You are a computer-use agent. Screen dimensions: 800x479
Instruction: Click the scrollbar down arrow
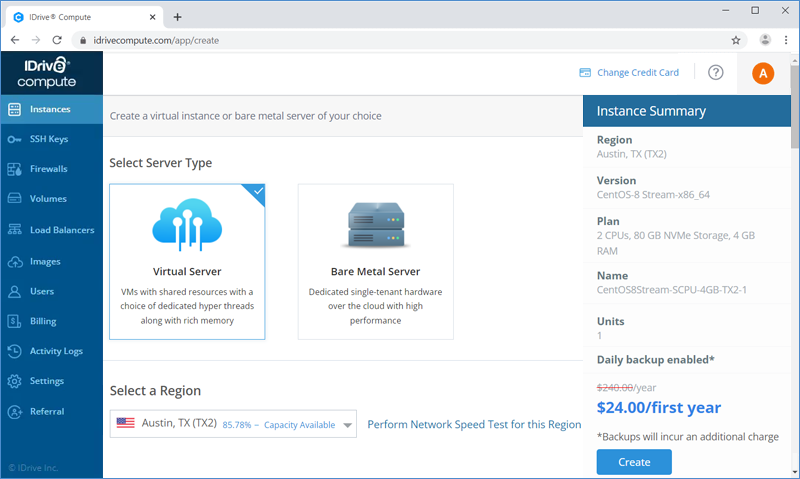coord(795,472)
